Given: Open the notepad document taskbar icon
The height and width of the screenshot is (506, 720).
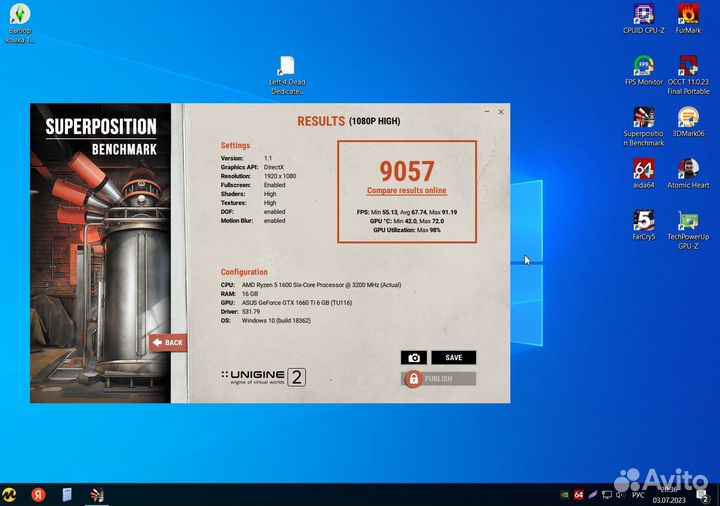Looking at the screenshot, I should (x=67, y=495).
